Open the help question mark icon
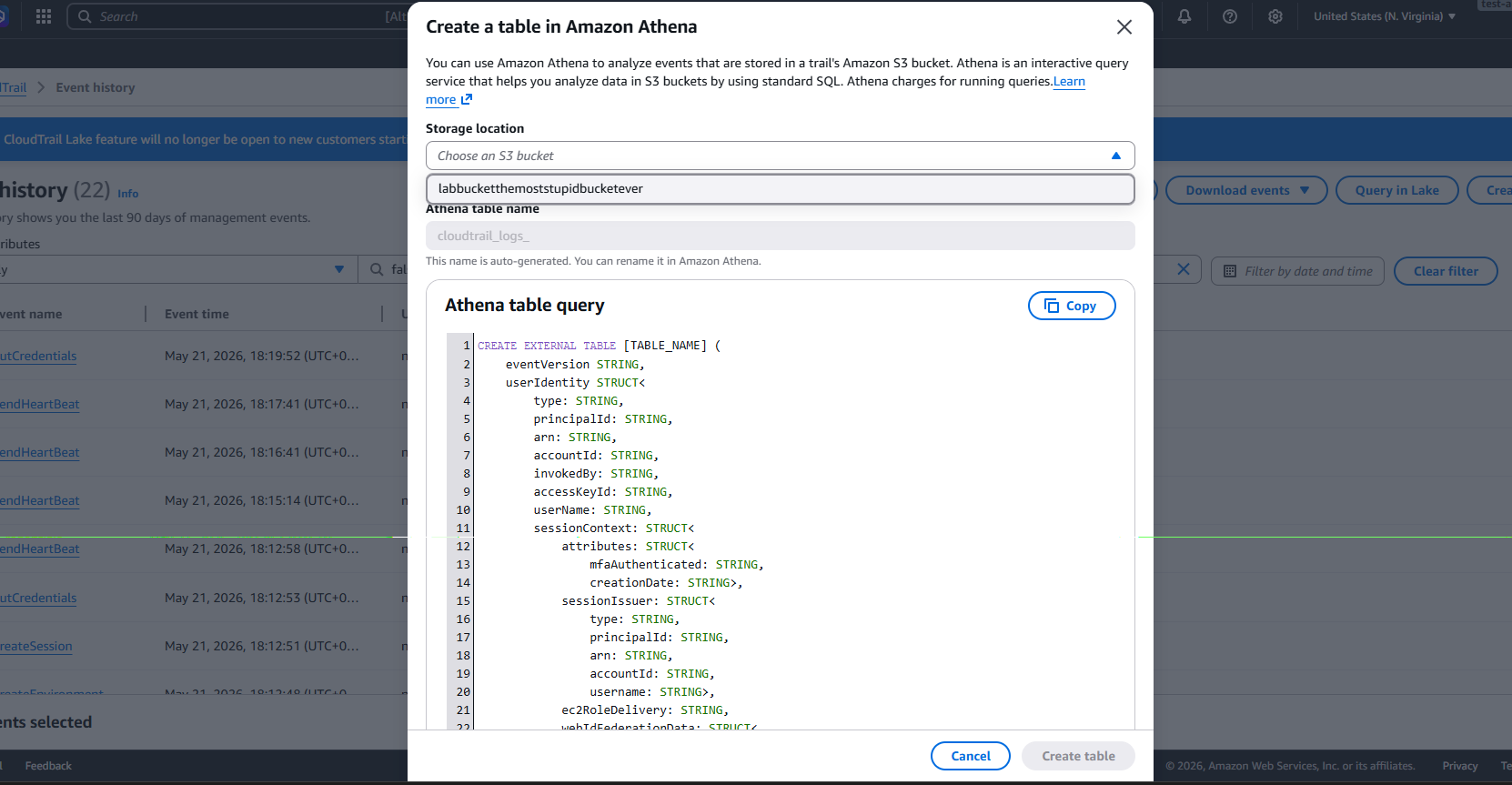 point(1230,16)
